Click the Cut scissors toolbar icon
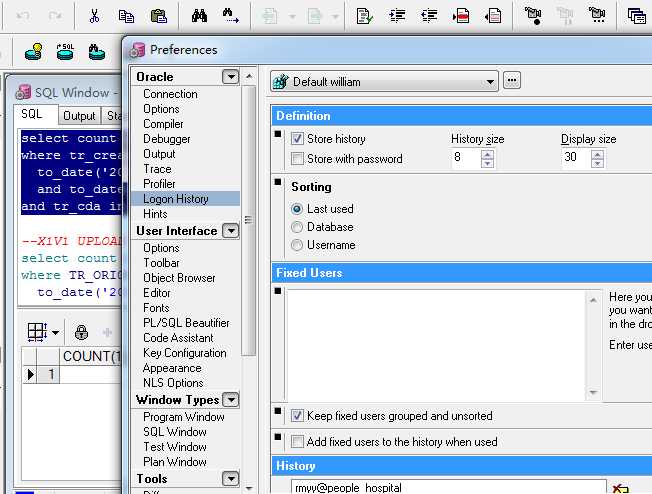The image size is (652, 494). click(x=94, y=16)
